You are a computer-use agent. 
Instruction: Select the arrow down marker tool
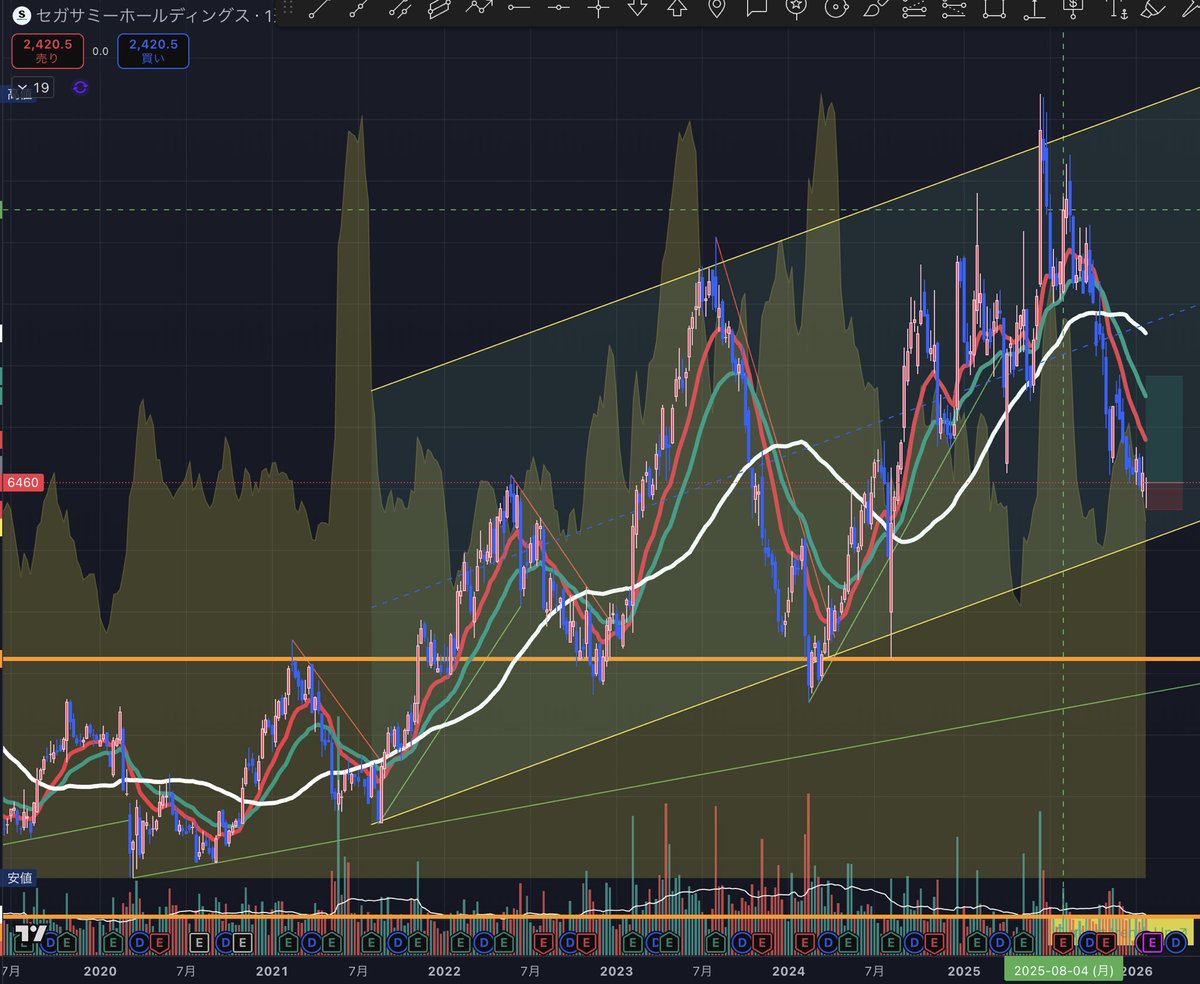[637, 9]
